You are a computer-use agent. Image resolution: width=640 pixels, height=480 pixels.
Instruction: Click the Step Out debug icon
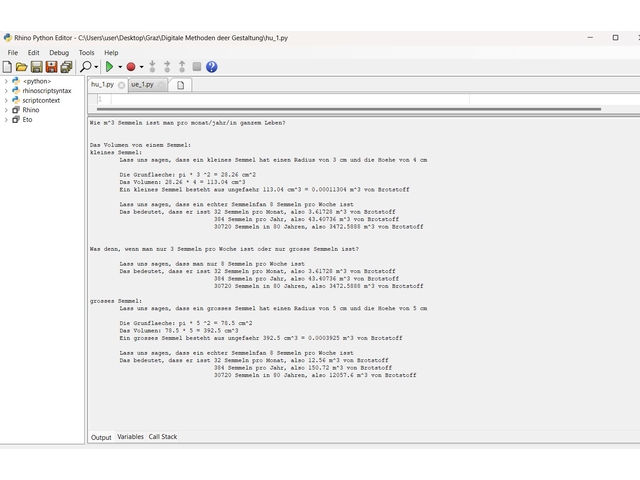[x=182, y=66]
